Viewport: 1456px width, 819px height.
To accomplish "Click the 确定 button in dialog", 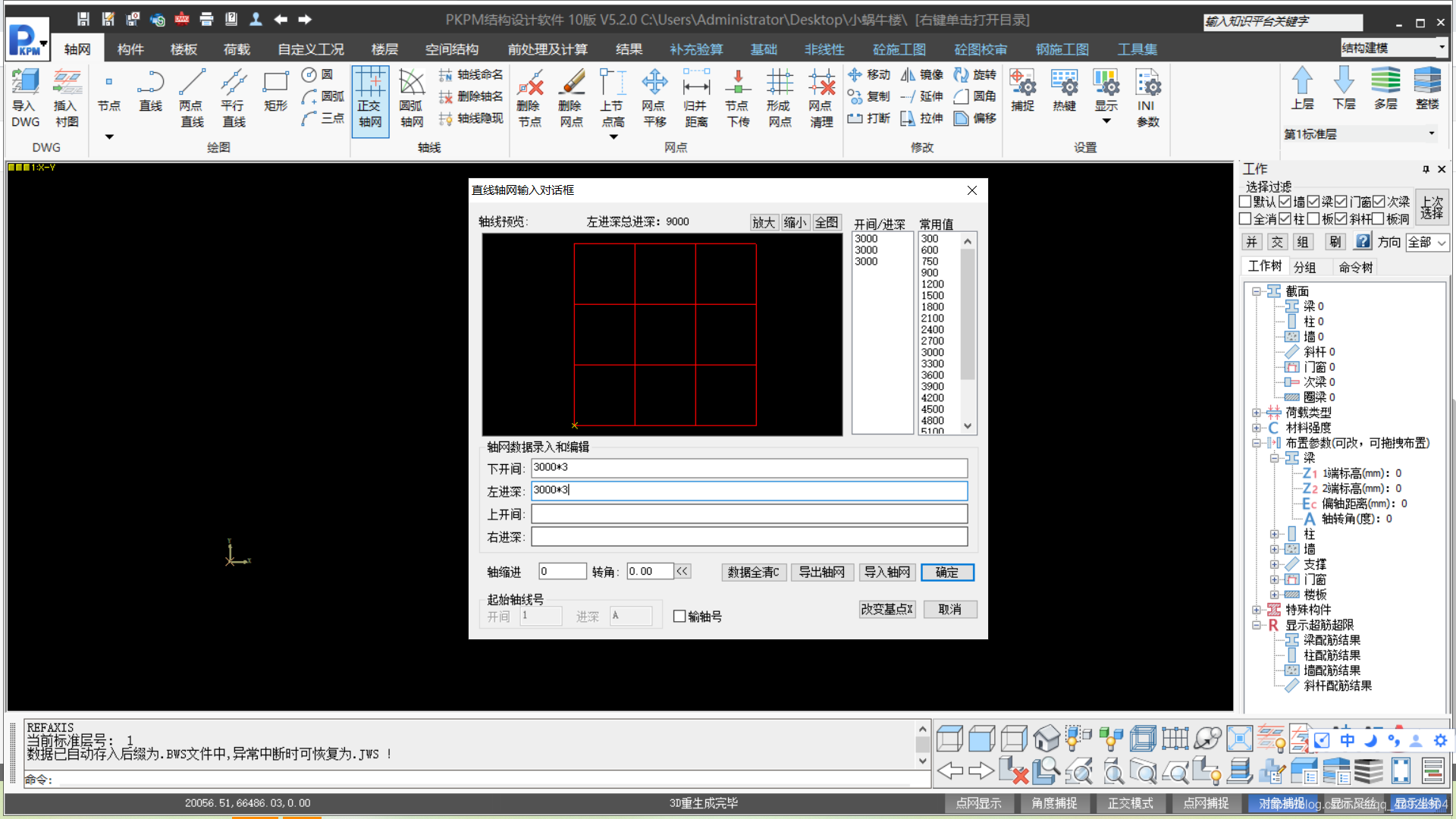I will [947, 573].
